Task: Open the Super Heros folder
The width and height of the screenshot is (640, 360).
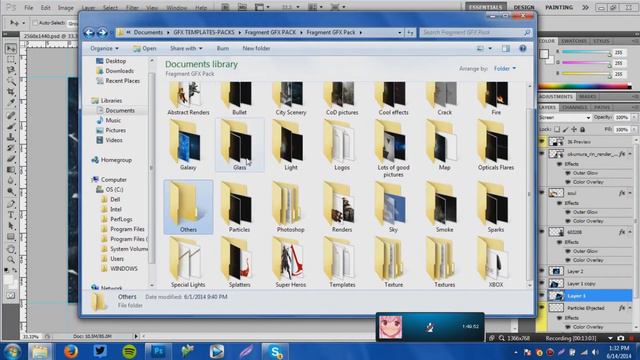Action: [291, 262]
